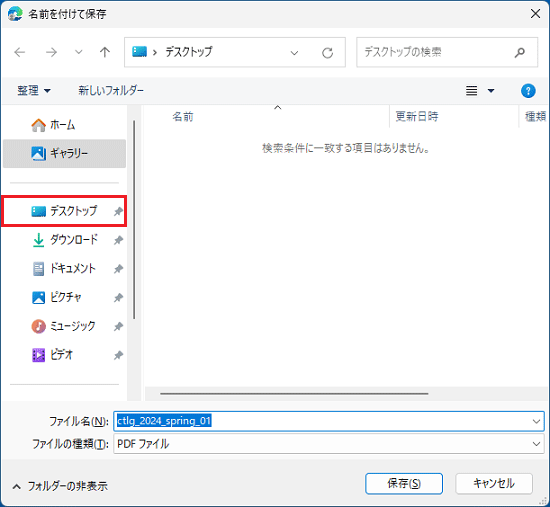Expand the address bar history dropdown

(x=294, y=53)
